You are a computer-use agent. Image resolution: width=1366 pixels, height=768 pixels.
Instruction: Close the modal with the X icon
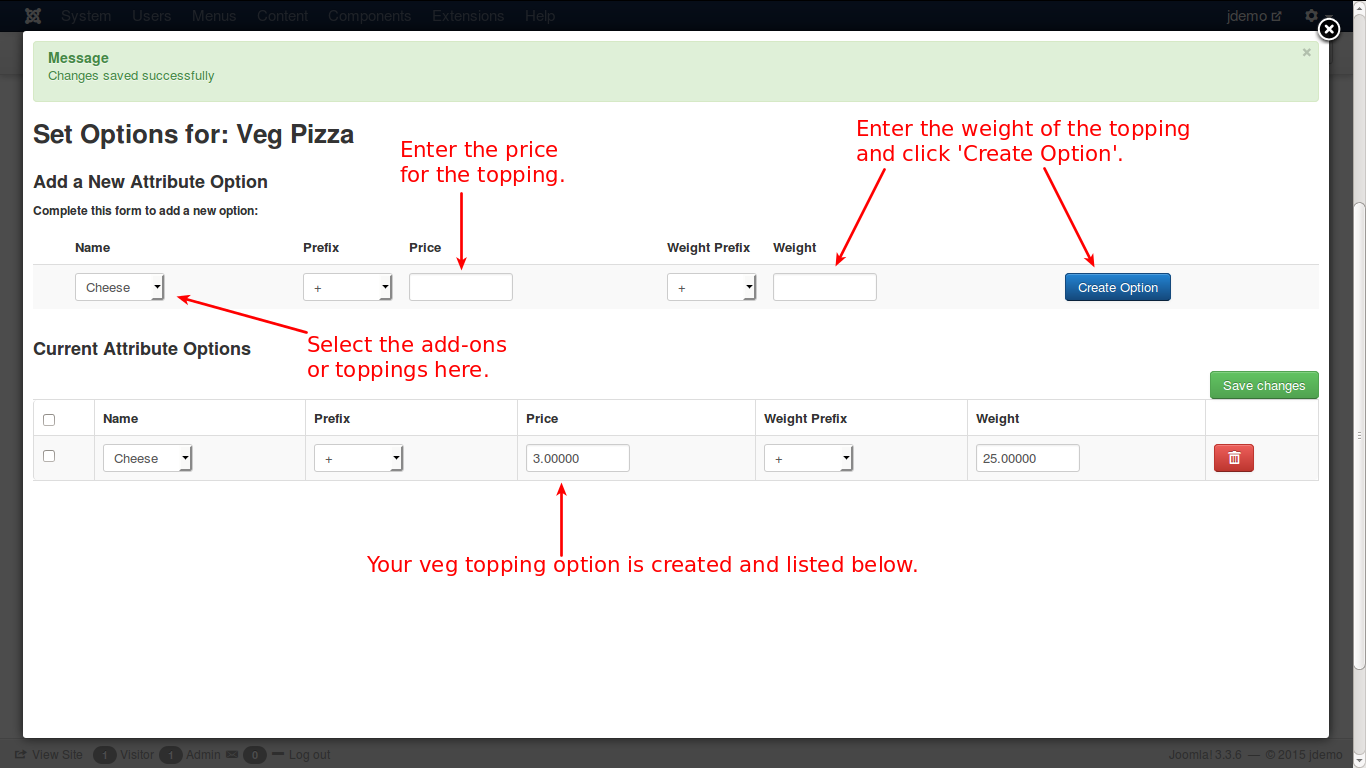click(1328, 30)
